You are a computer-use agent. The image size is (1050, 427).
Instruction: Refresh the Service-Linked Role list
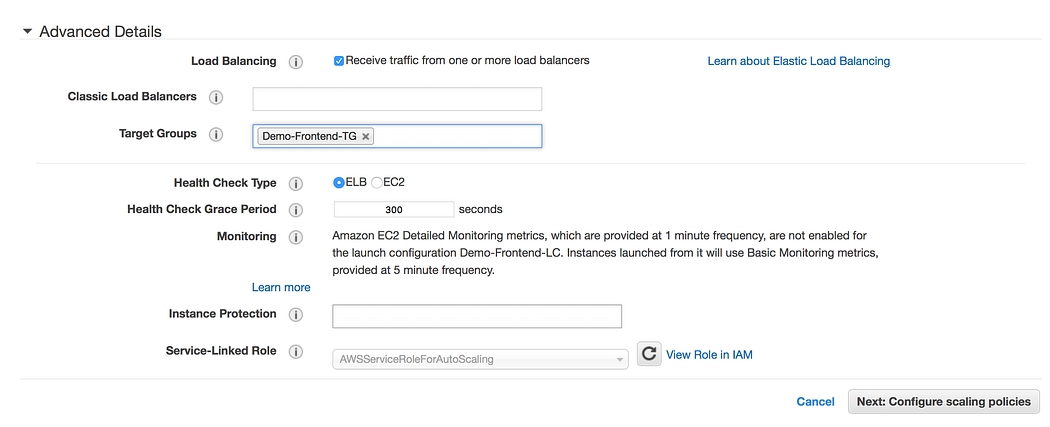(x=649, y=354)
